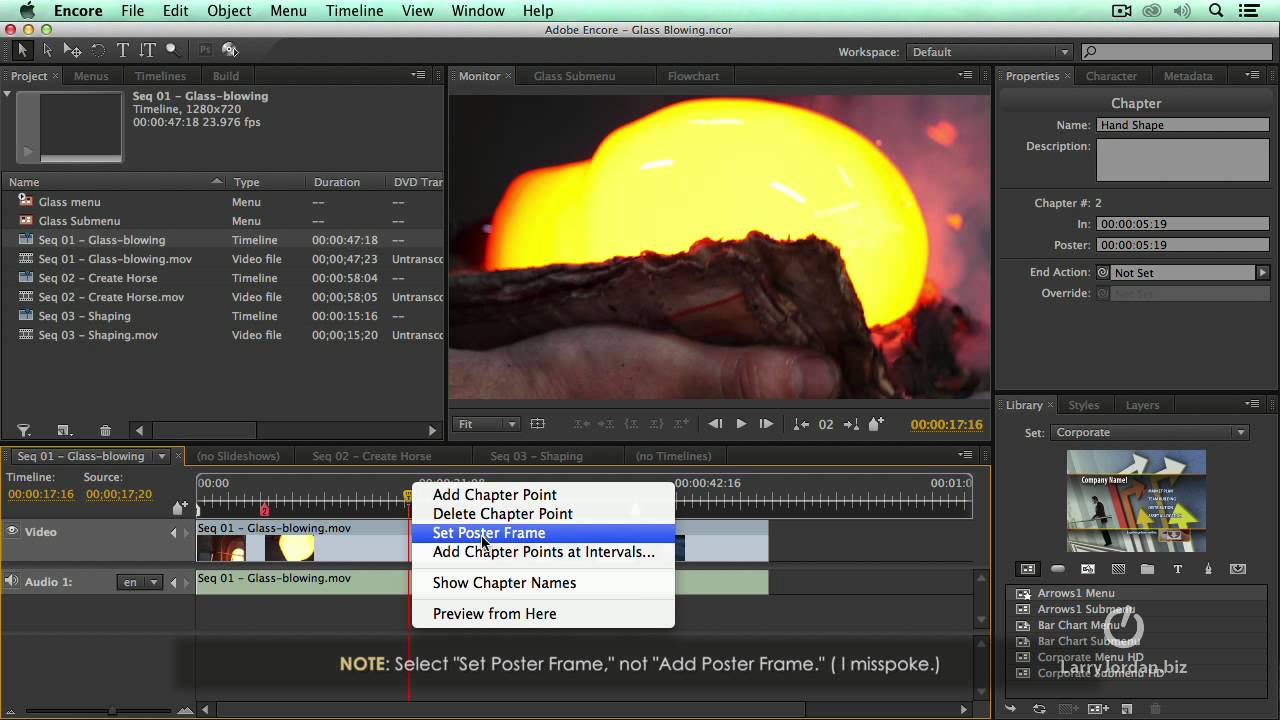Toggle Text items filter in Library

click(x=1178, y=569)
